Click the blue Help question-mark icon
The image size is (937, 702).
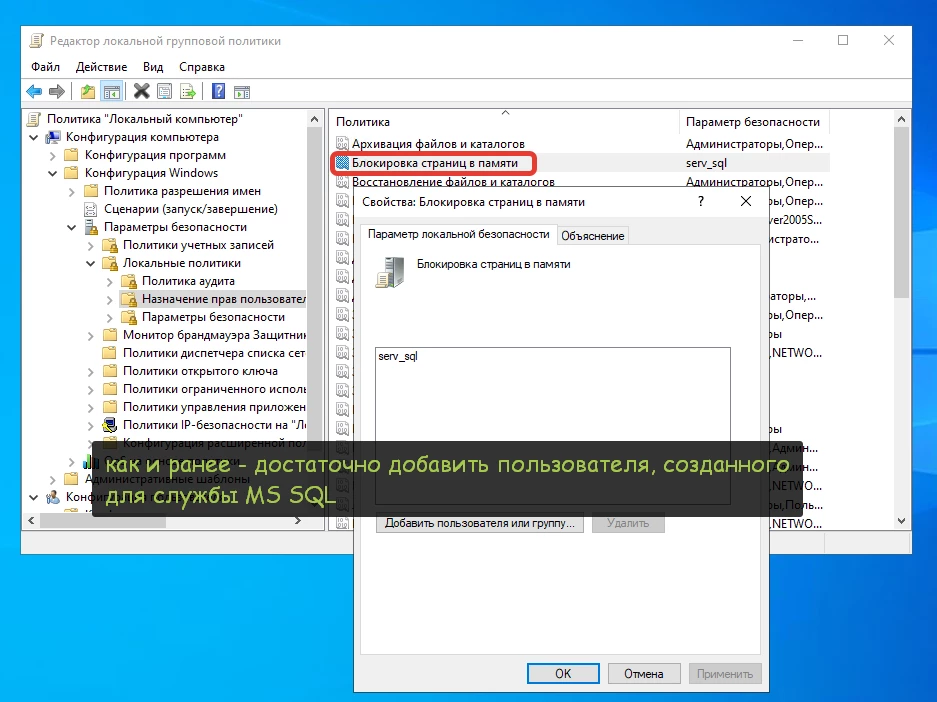[x=218, y=92]
